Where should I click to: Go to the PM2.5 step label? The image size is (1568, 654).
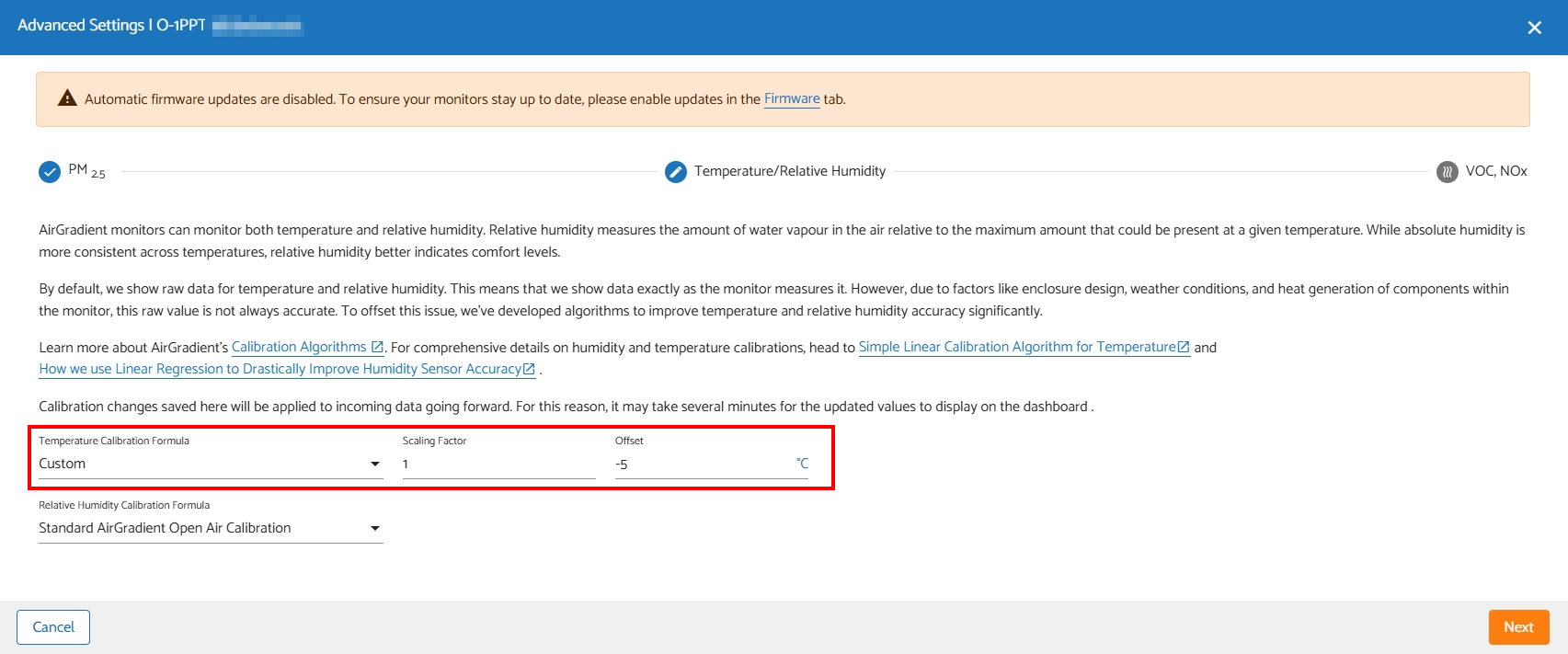[x=86, y=171]
